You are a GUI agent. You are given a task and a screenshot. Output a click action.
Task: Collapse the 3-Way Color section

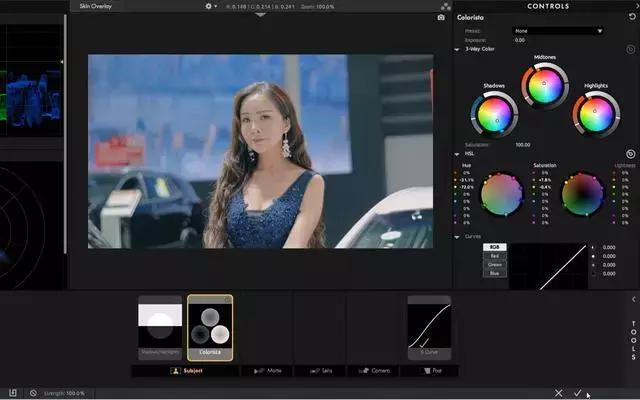[x=457, y=49]
